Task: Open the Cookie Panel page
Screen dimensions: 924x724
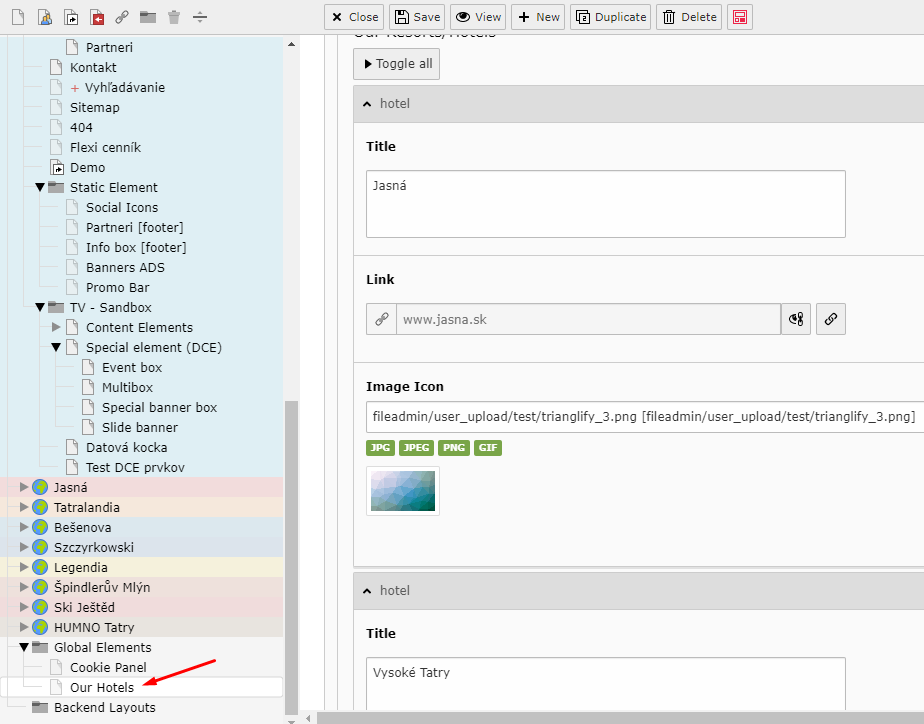Action: [107, 667]
